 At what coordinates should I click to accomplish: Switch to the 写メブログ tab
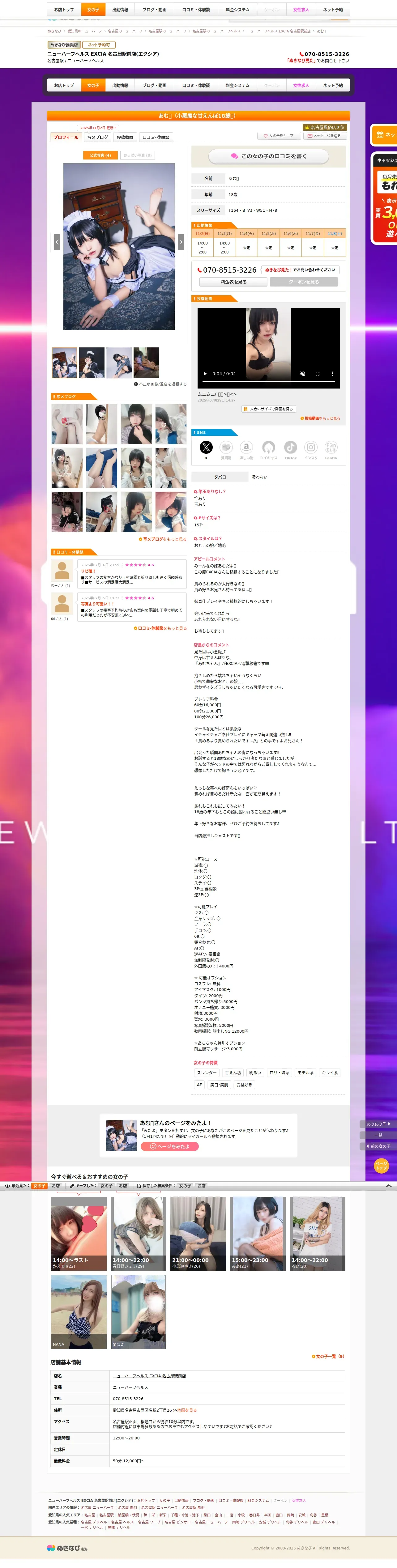(x=97, y=138)
